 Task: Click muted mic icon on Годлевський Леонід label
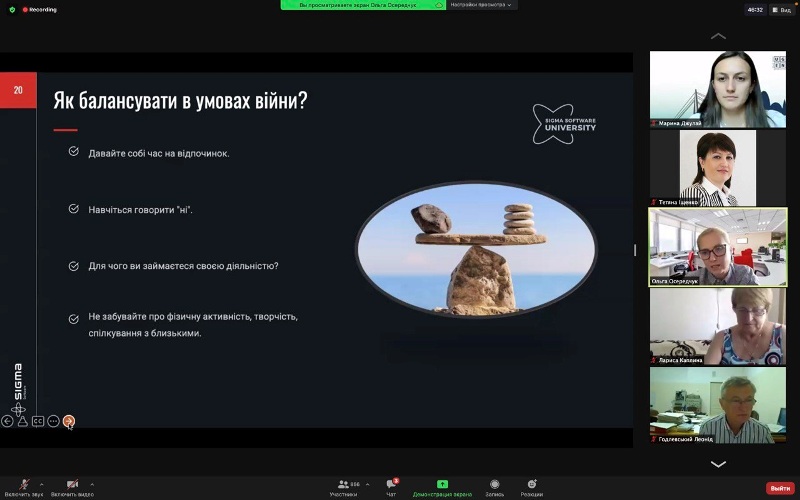tap(654, 439)
